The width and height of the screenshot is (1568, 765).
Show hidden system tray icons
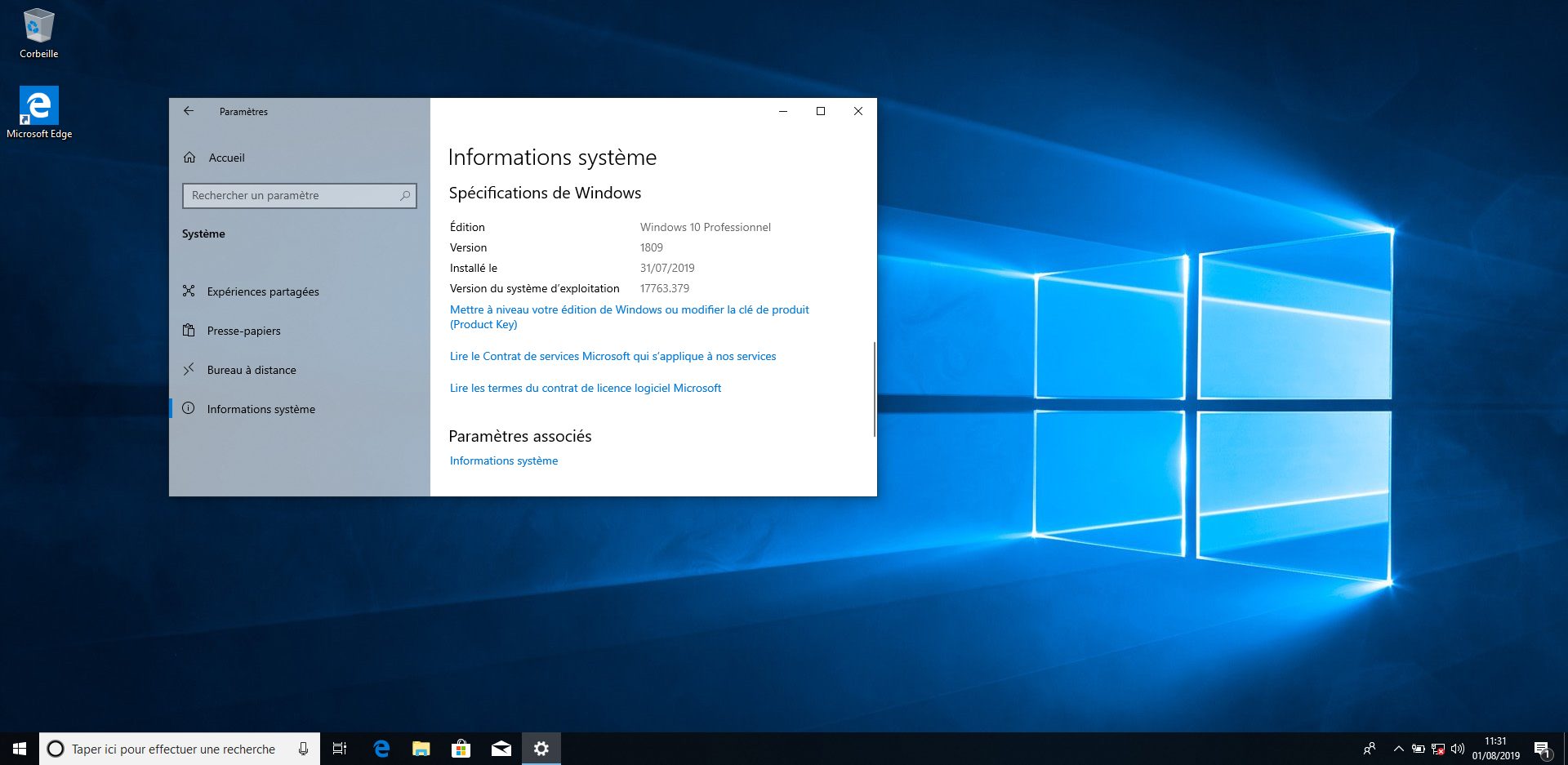tap(1398, 749)
